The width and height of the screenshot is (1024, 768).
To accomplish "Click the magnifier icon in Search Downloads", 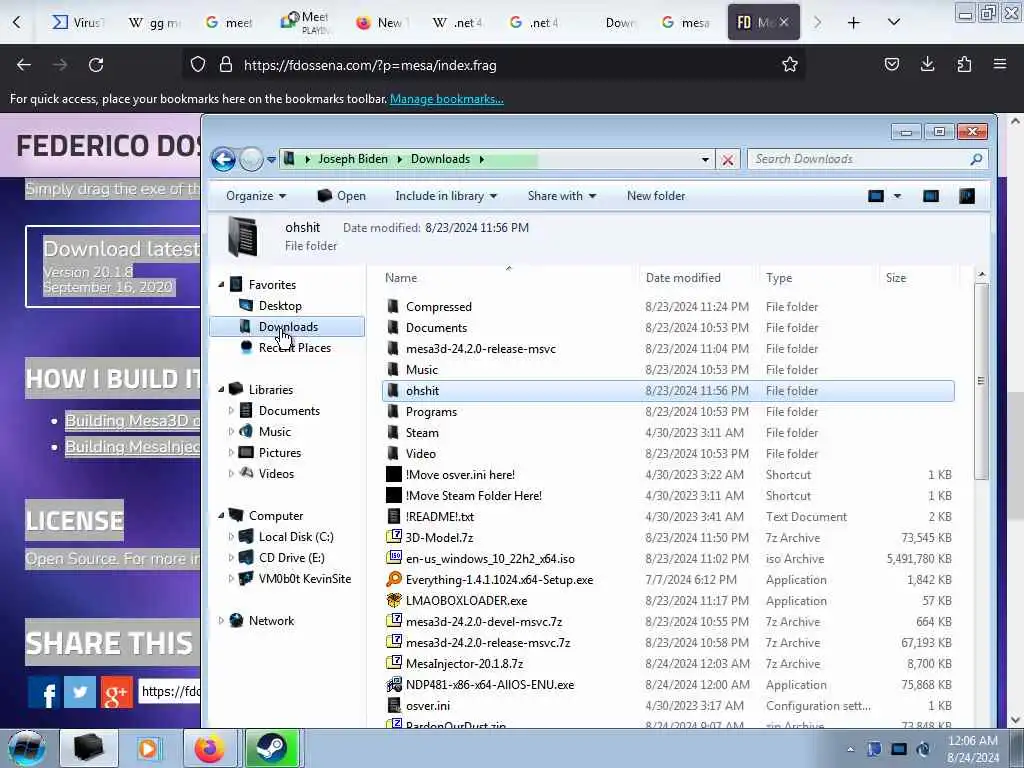I will pos(976,159).
